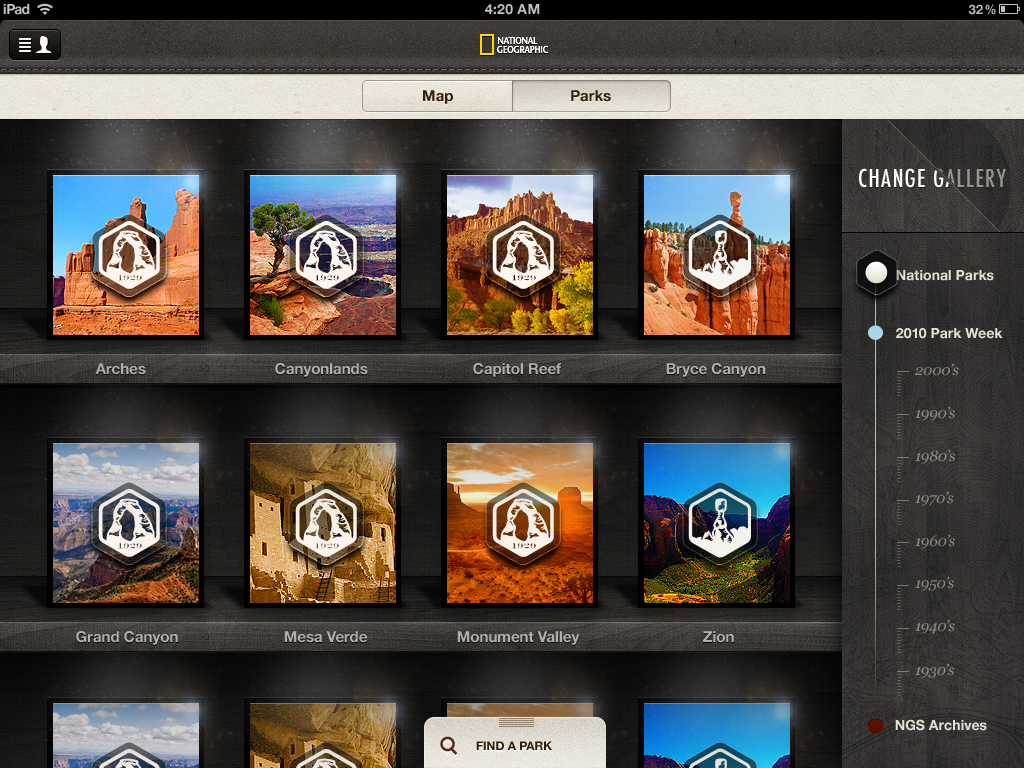Choose the 2010 Park Week gallery
The image size is (1024, 768).
point(948,333)
